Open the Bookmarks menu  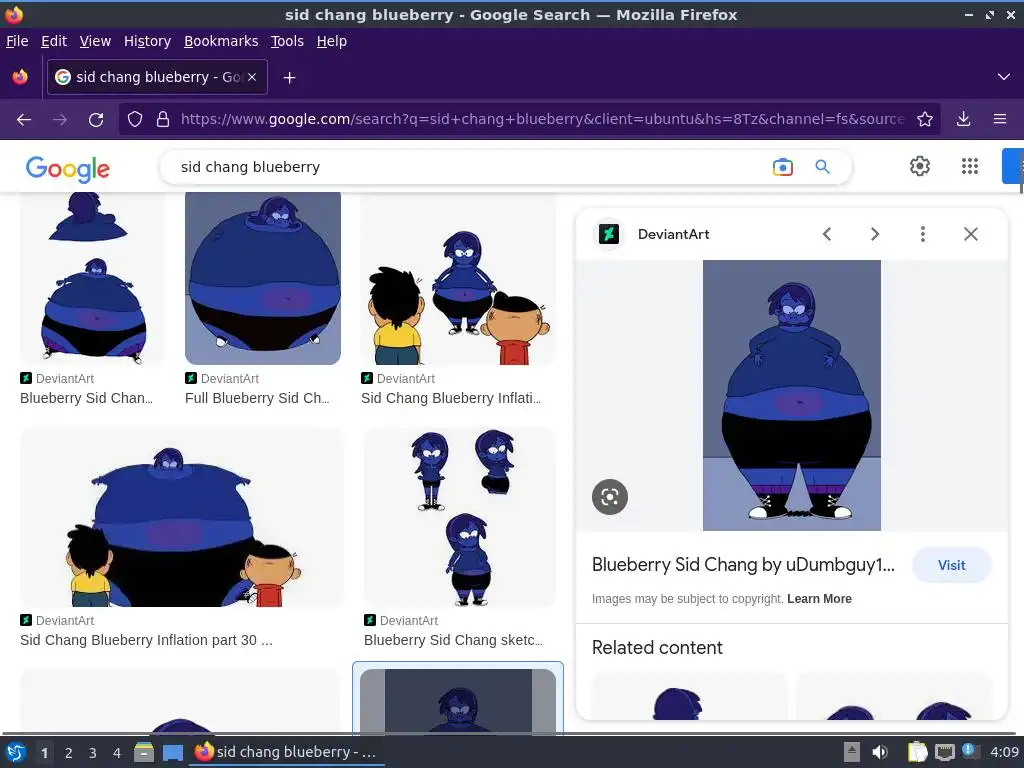[x=221, y=41]
